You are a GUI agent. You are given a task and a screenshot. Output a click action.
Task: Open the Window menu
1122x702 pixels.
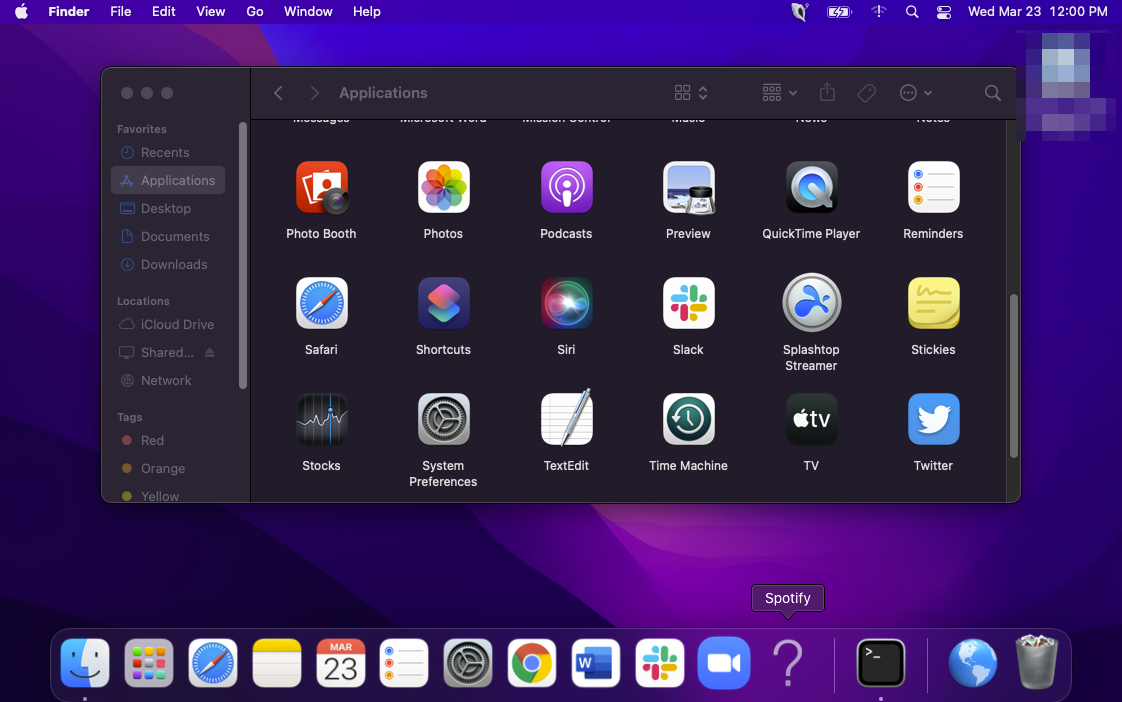[x=308, y=11]
